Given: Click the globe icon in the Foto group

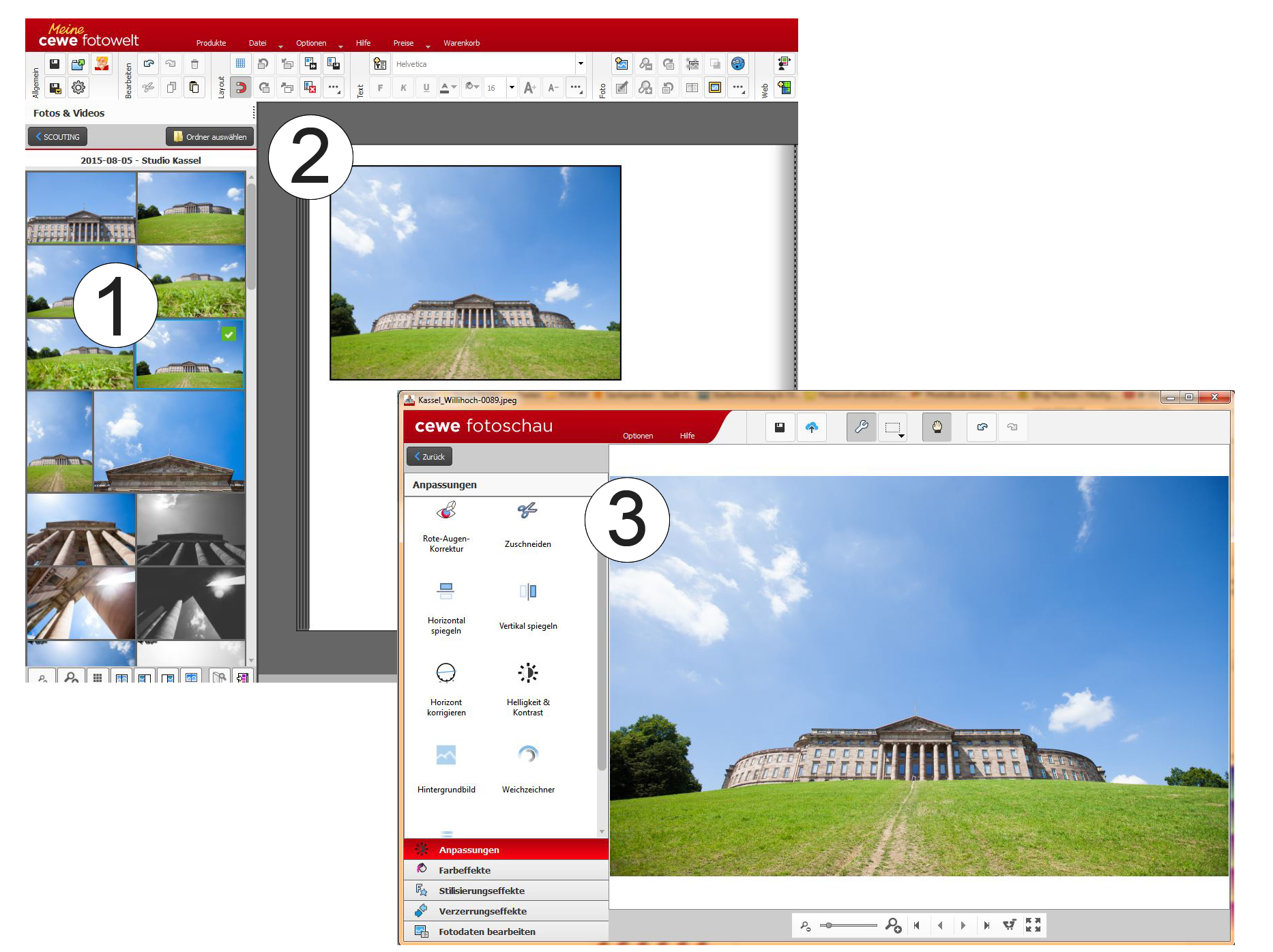Looking at the screenshot, I should point(738,64).
